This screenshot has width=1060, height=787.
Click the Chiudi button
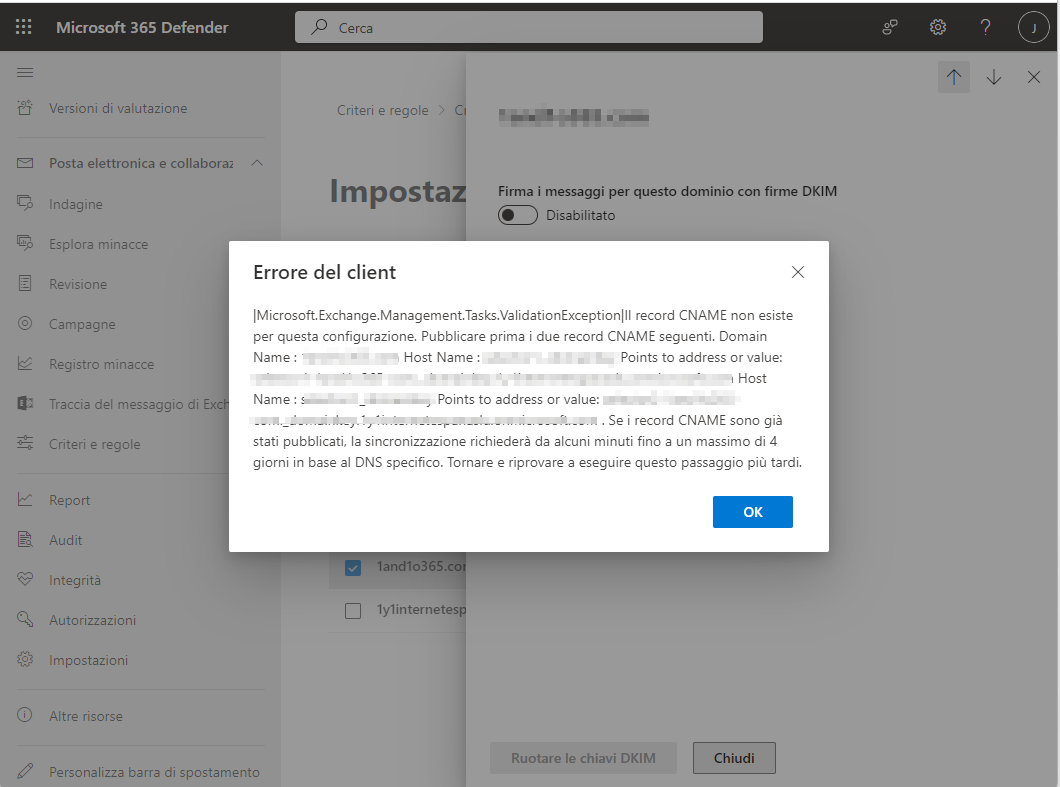(x=734, y=758)
